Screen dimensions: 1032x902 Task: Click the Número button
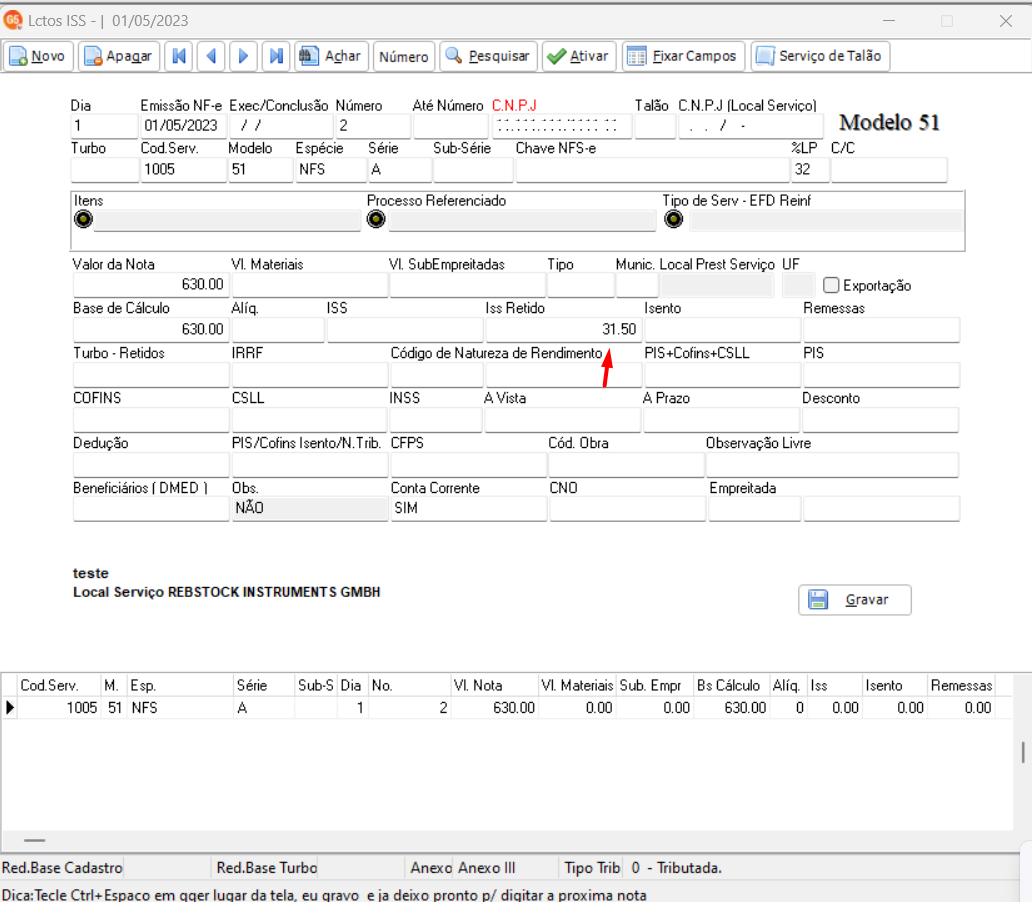coord(403,56)
